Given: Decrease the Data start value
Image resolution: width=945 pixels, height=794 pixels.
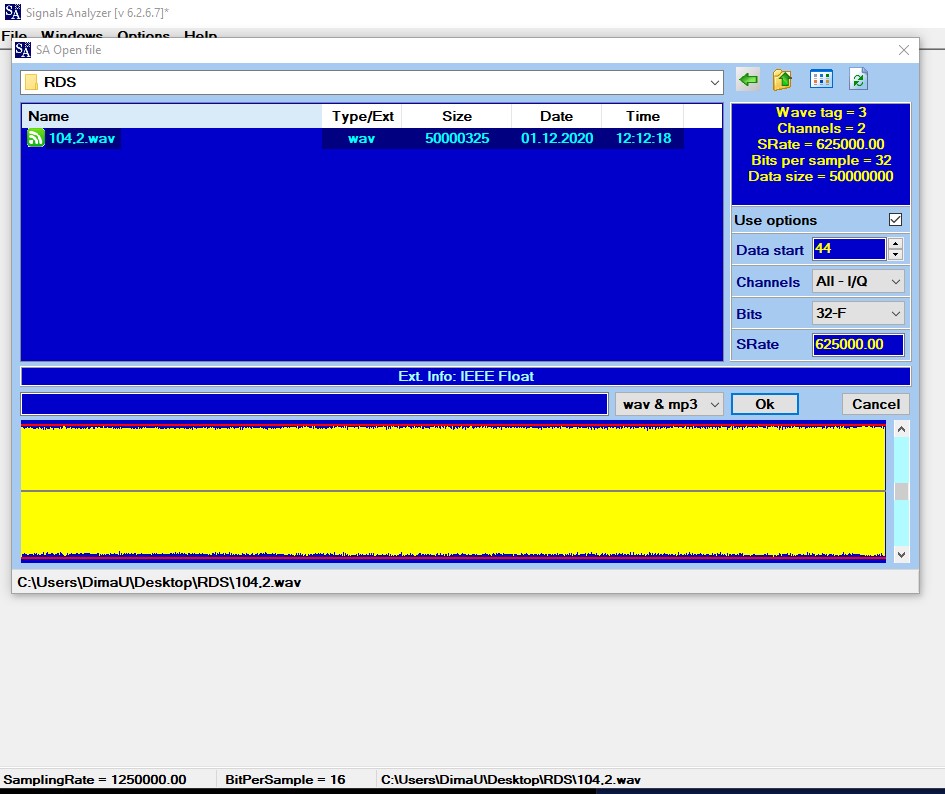Looking at the screenshot, I should click(x=896, y=254).
